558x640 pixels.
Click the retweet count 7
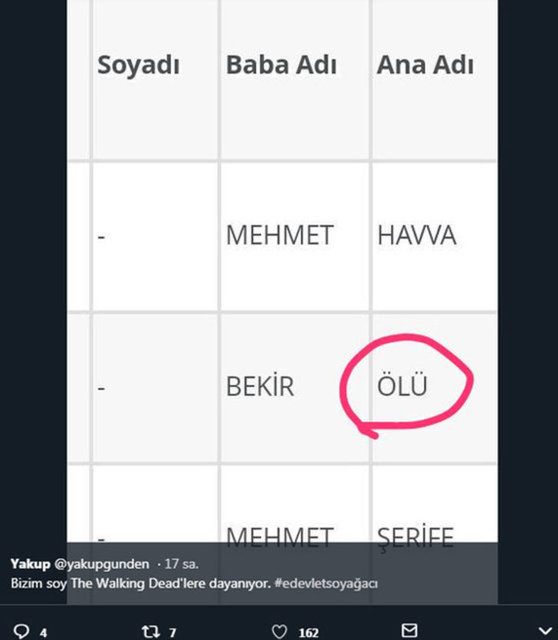[x=173, y=633]
